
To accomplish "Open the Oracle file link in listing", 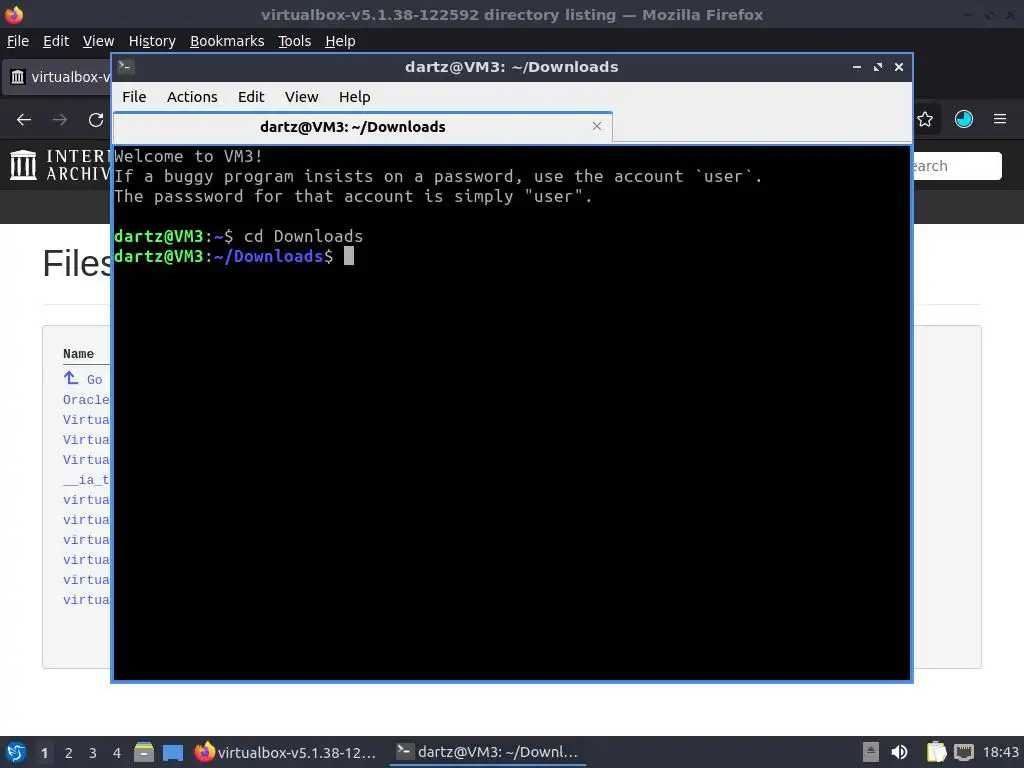I will 86,400.
